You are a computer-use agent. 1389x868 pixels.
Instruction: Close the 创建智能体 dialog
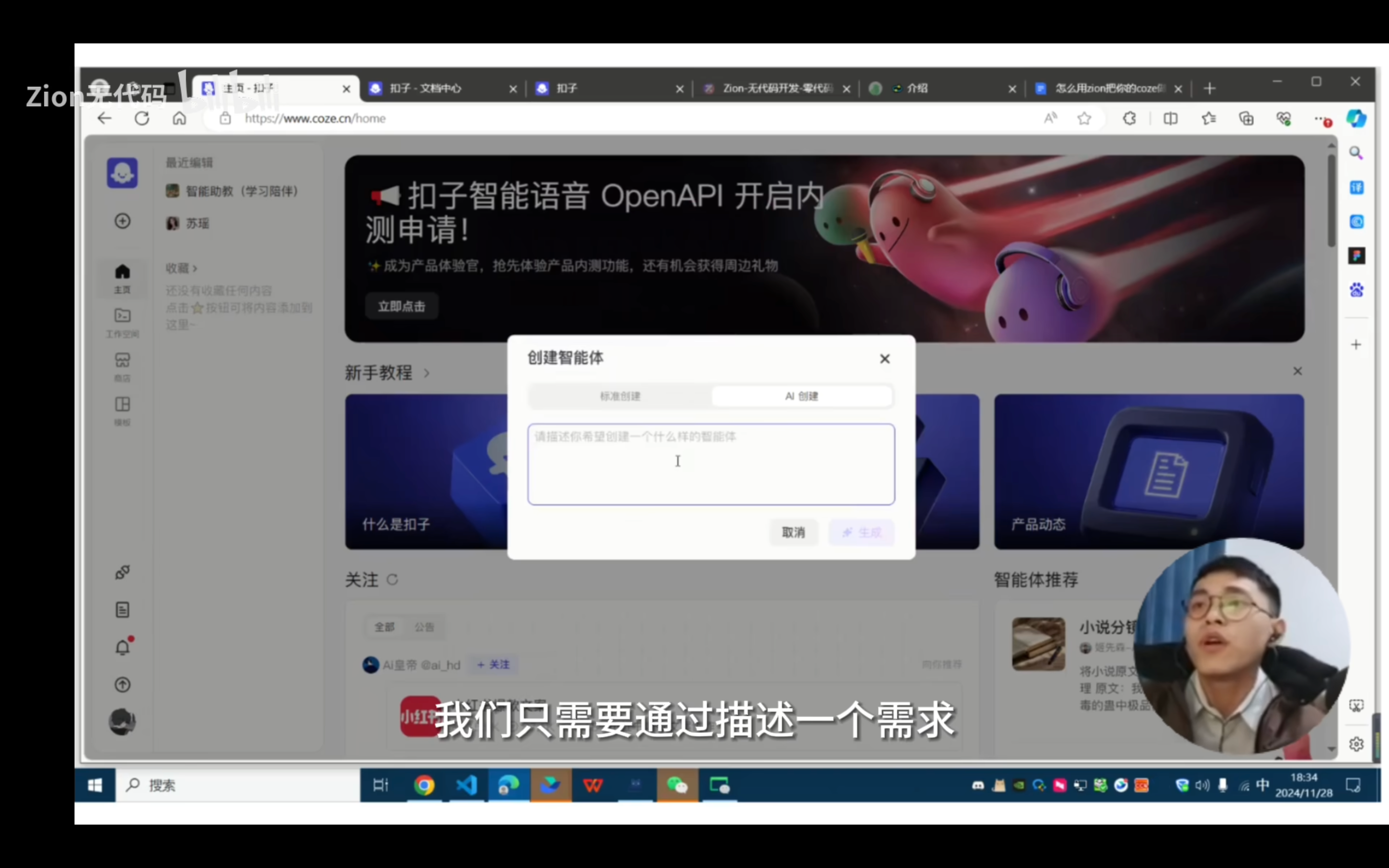[x=885, y=359]
